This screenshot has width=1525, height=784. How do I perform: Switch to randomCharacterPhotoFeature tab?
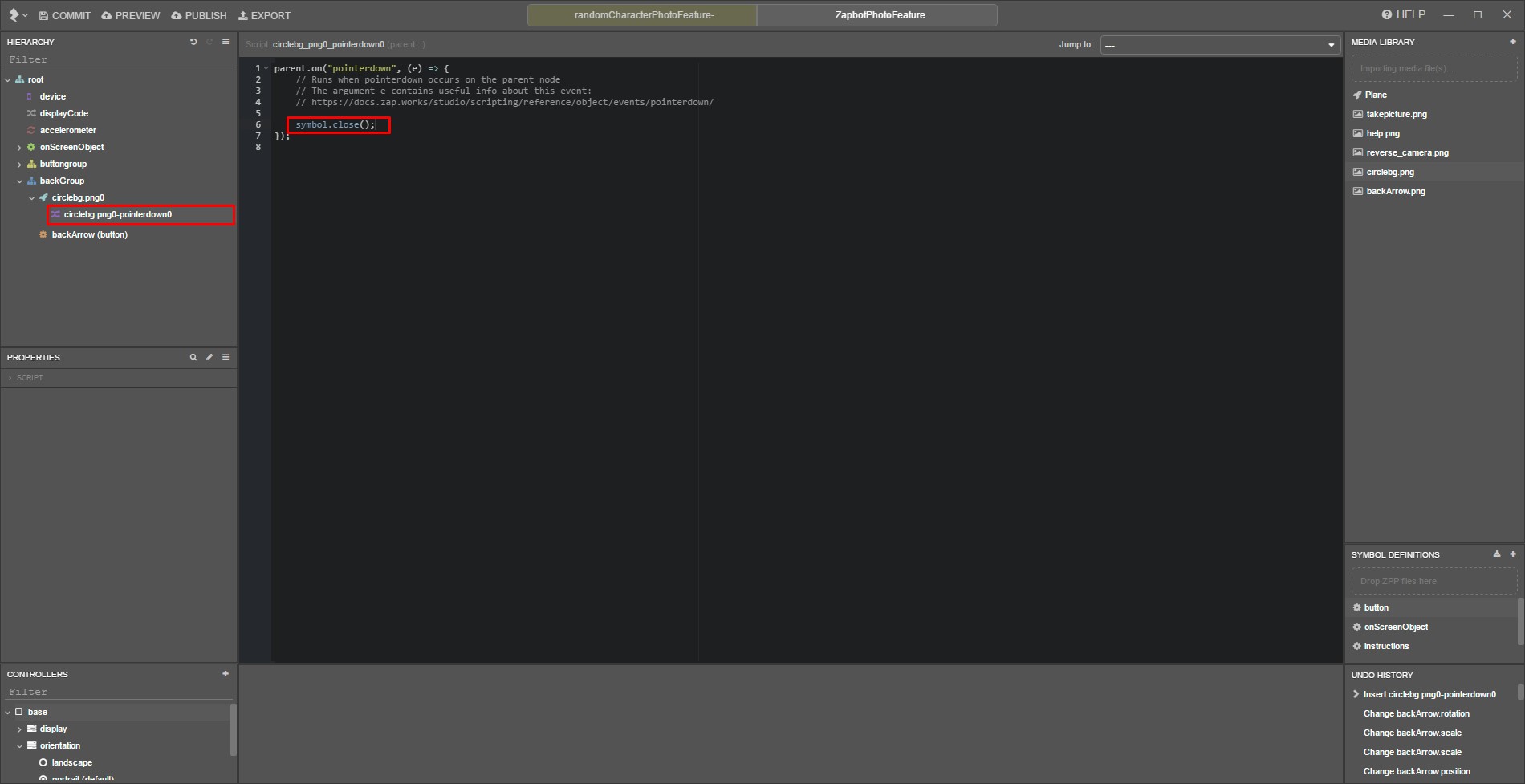(643, 15)
